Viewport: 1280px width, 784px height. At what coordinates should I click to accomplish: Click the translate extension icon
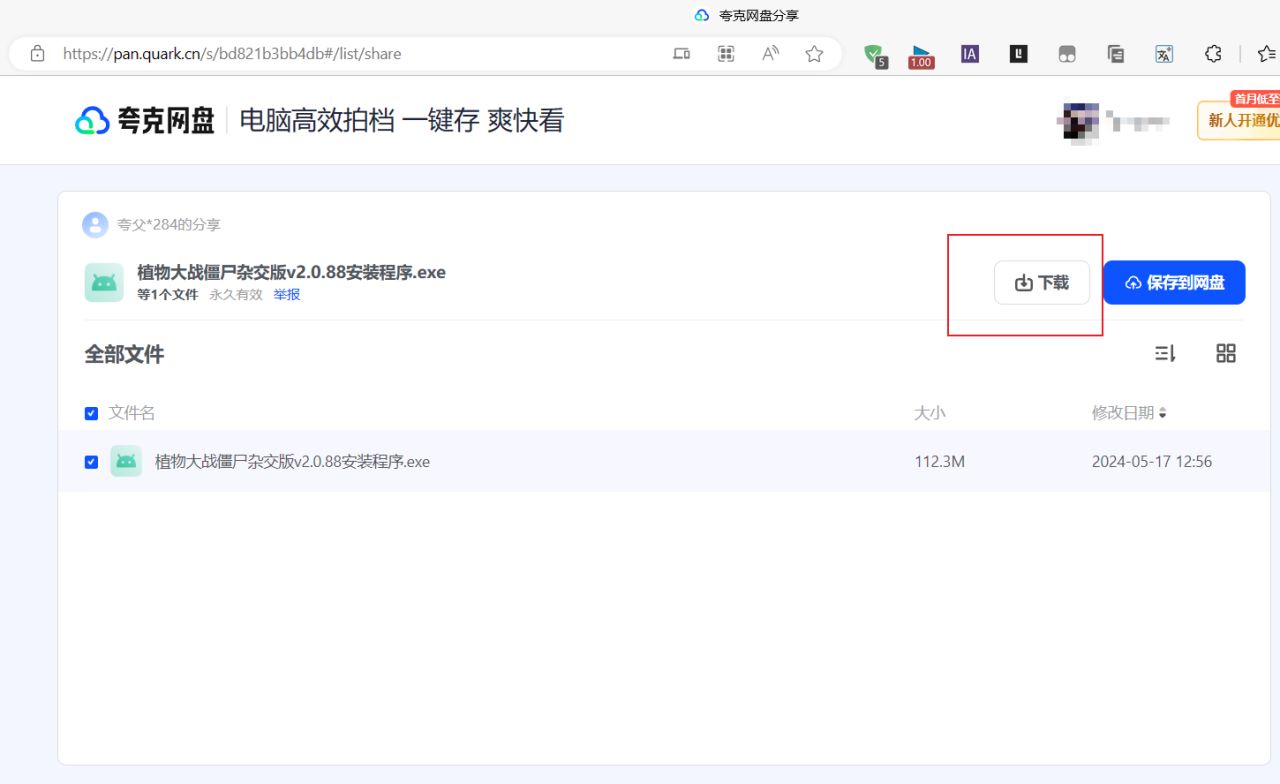(1164, 54)
